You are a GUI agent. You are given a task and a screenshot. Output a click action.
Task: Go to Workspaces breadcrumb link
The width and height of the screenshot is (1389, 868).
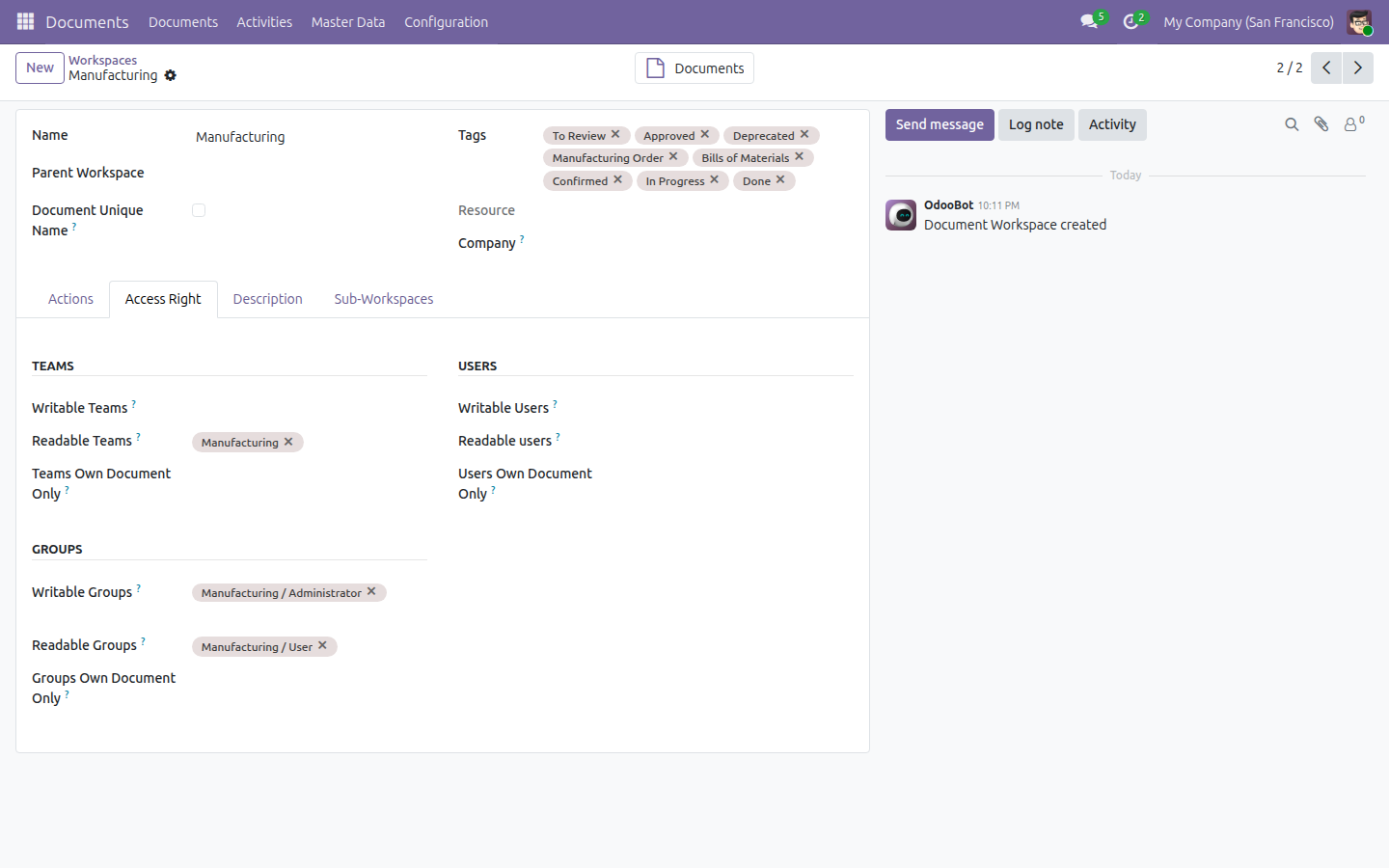point(102,60)
